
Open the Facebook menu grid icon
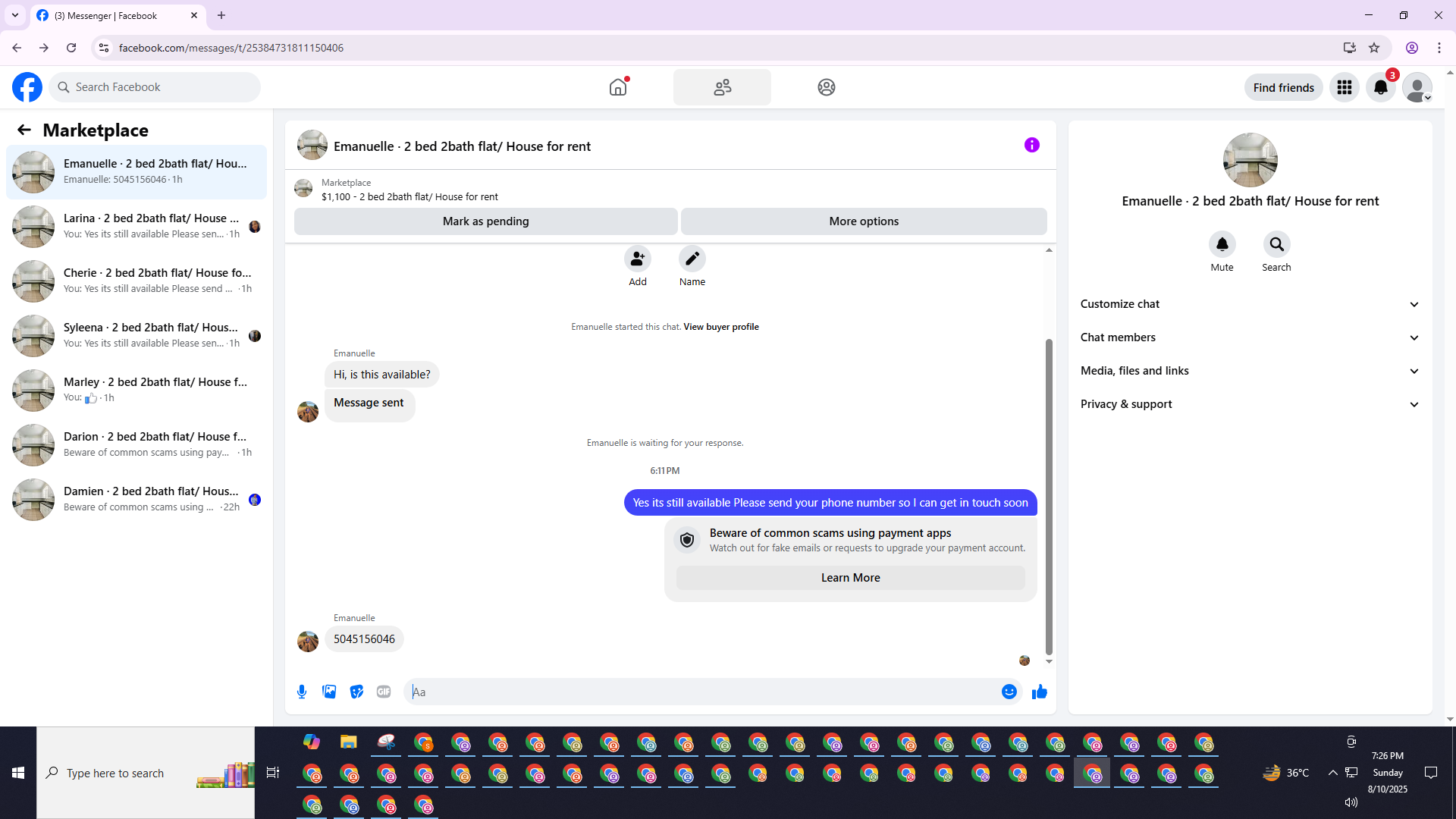[1345, 87]
